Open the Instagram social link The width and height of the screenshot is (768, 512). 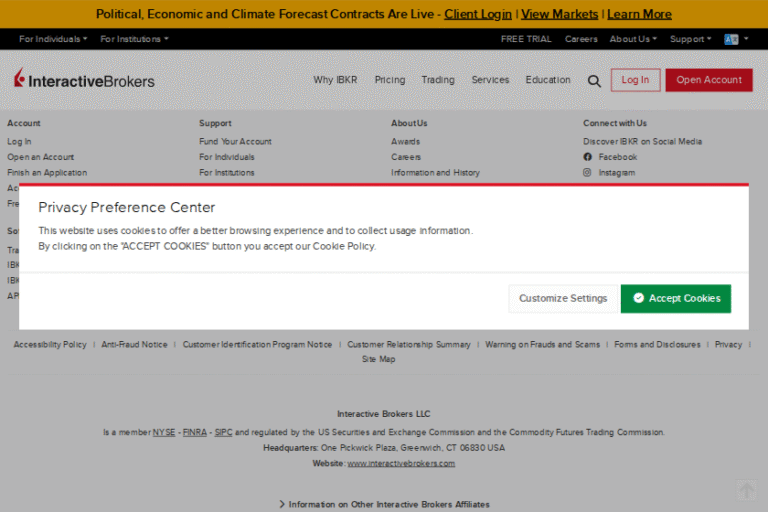tap(616, 173)
